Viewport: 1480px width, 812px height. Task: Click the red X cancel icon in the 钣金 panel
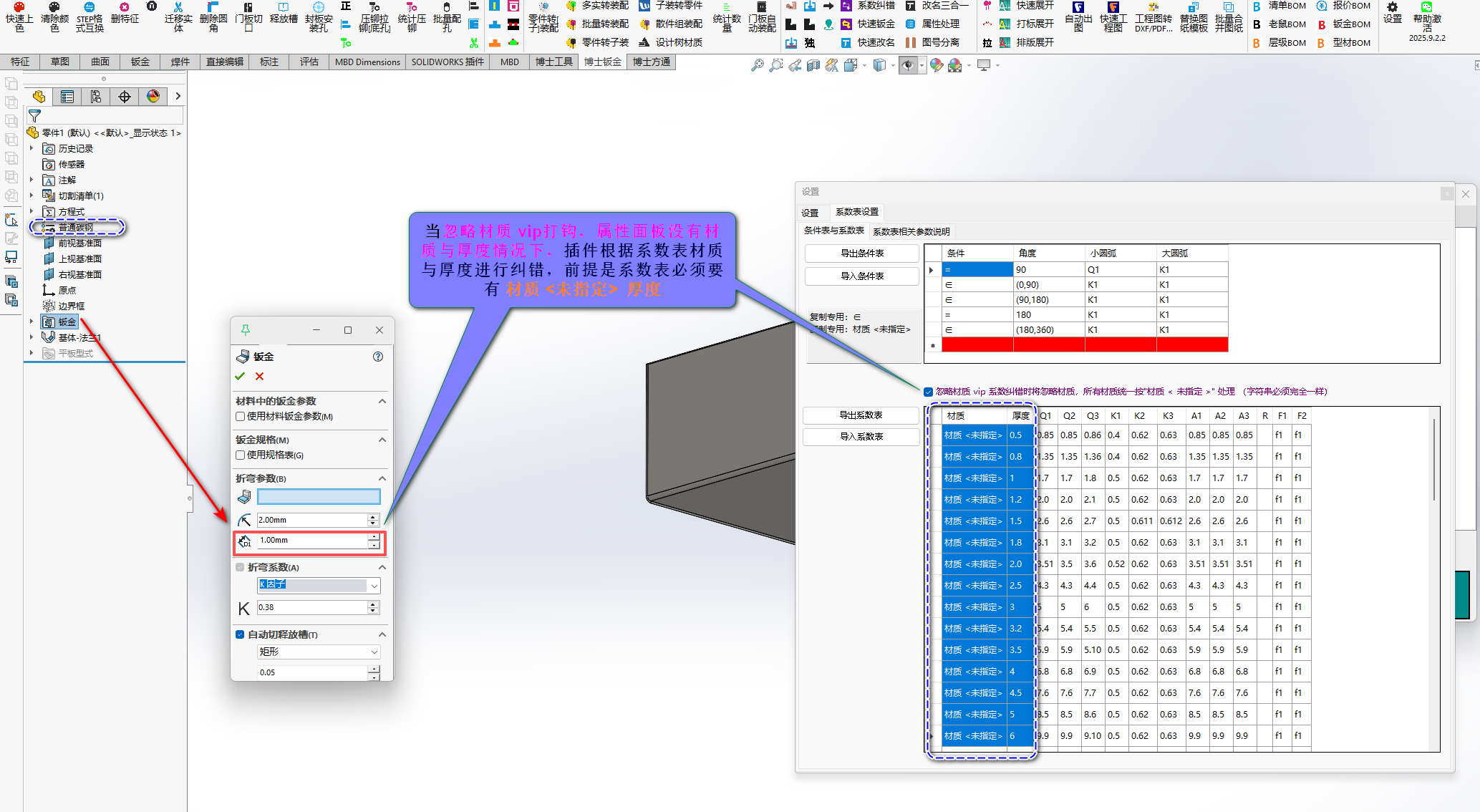260,376
